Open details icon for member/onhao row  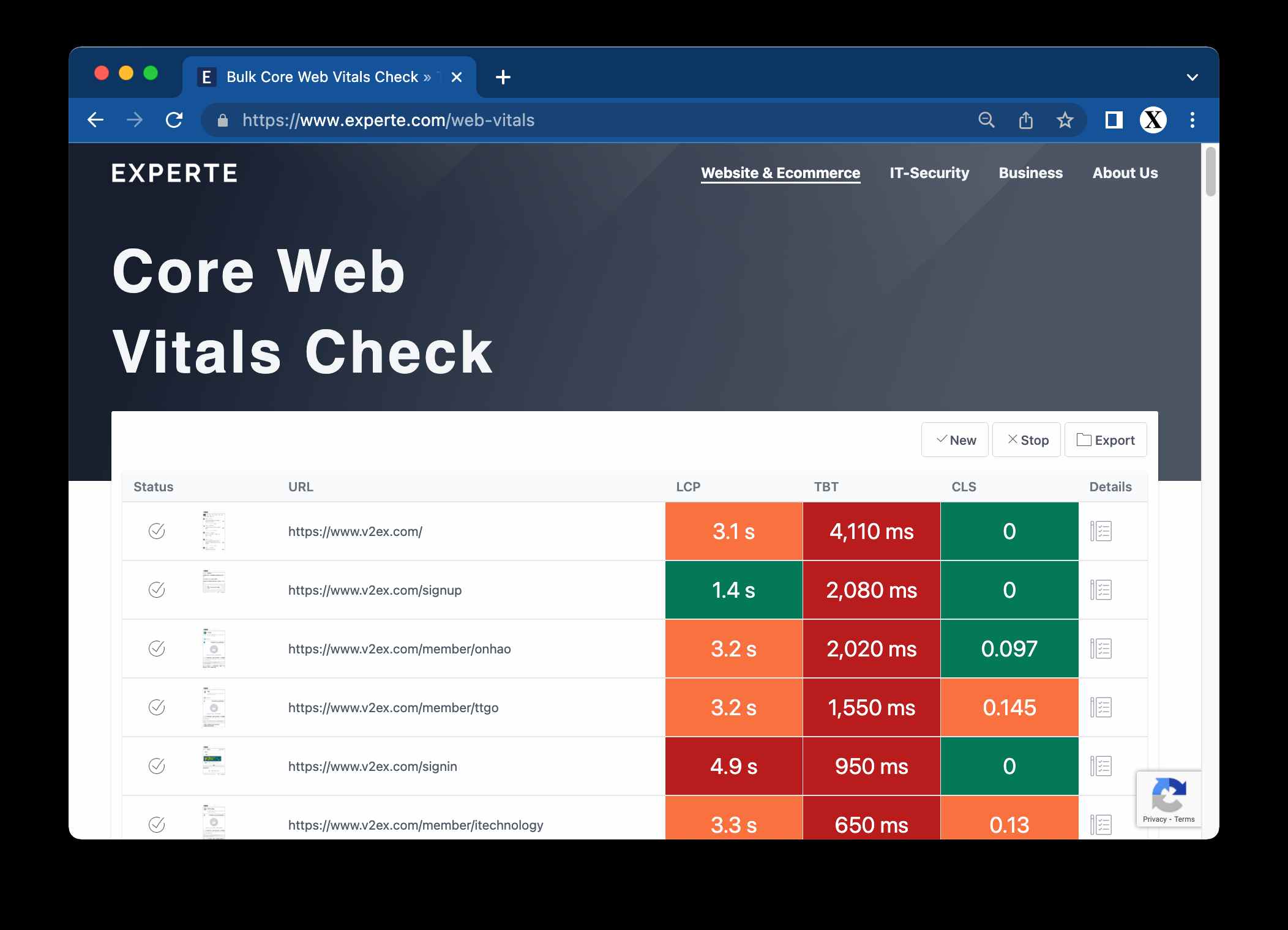click(x=1101, y=649)
